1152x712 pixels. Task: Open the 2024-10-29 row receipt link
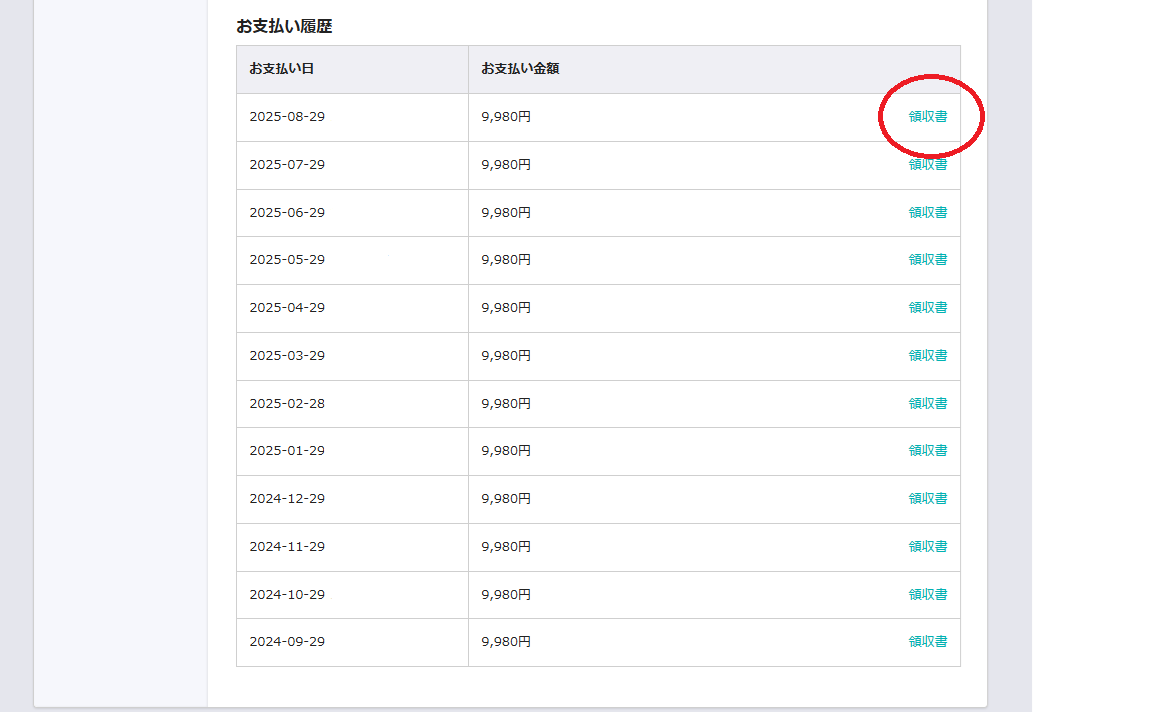(x=927, y=595)
